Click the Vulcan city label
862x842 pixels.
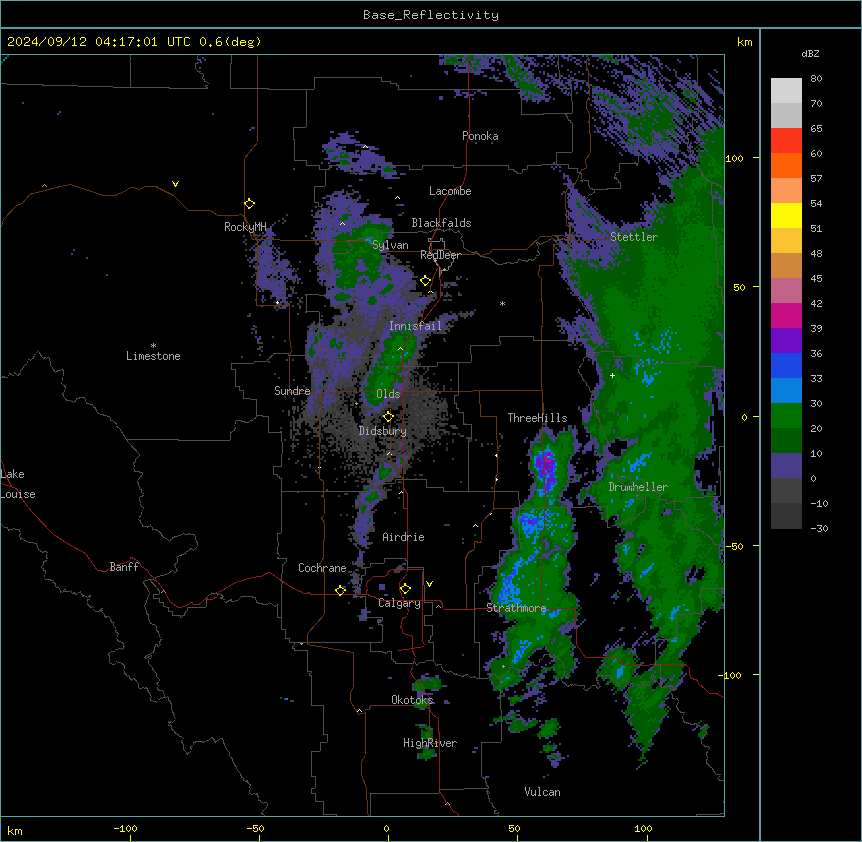click(x=543, y=792)
